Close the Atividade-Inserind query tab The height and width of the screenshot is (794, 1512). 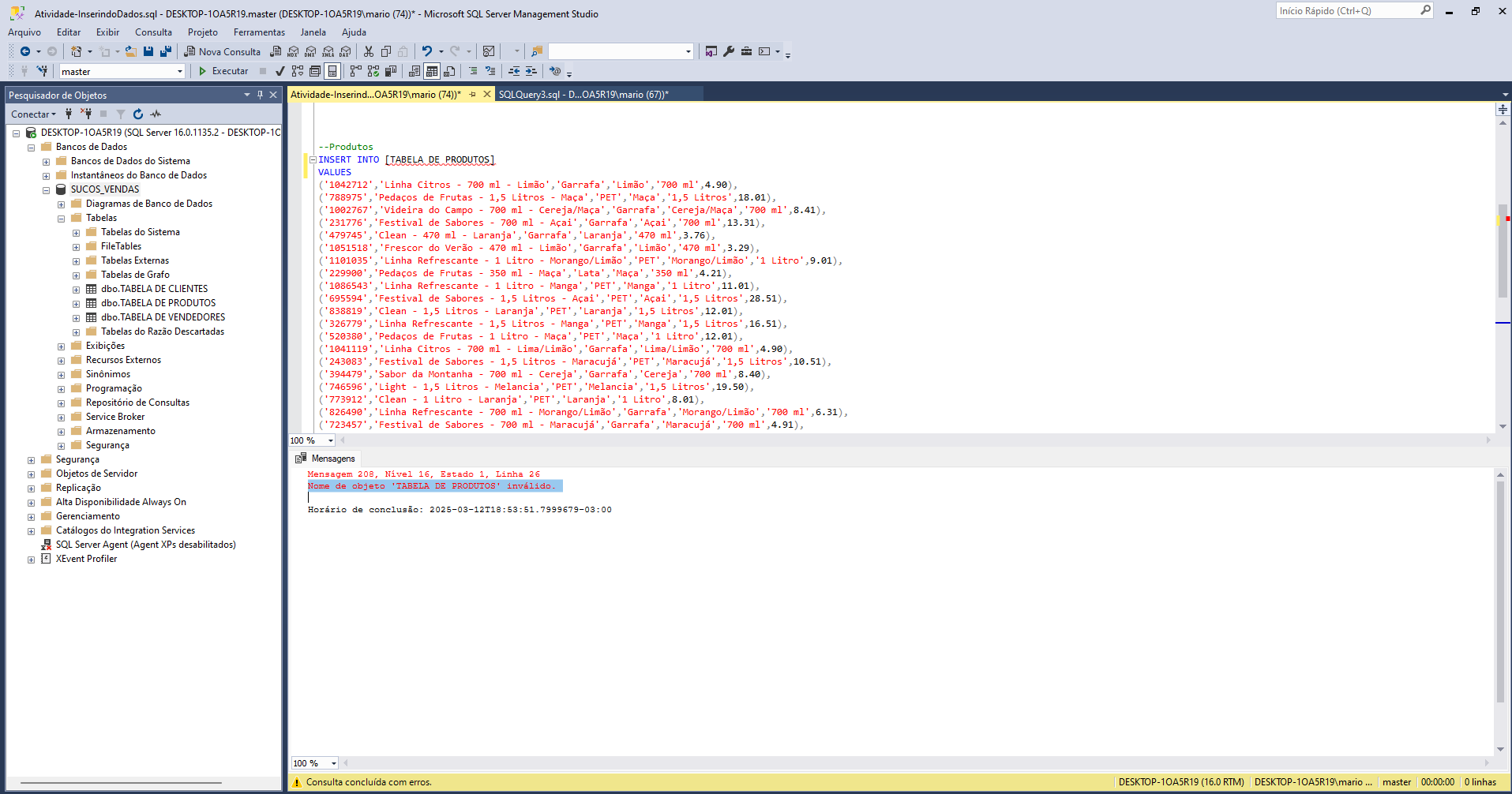[487, 94]
